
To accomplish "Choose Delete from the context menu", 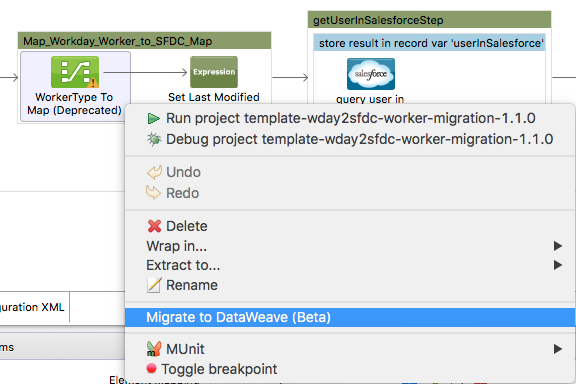I will point(350,226).
